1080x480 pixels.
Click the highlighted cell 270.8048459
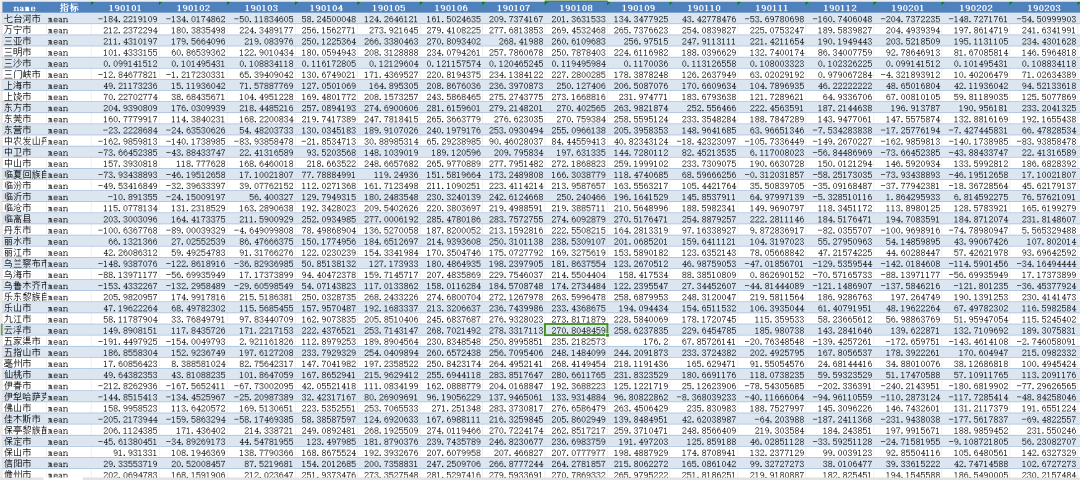(576, 330)
